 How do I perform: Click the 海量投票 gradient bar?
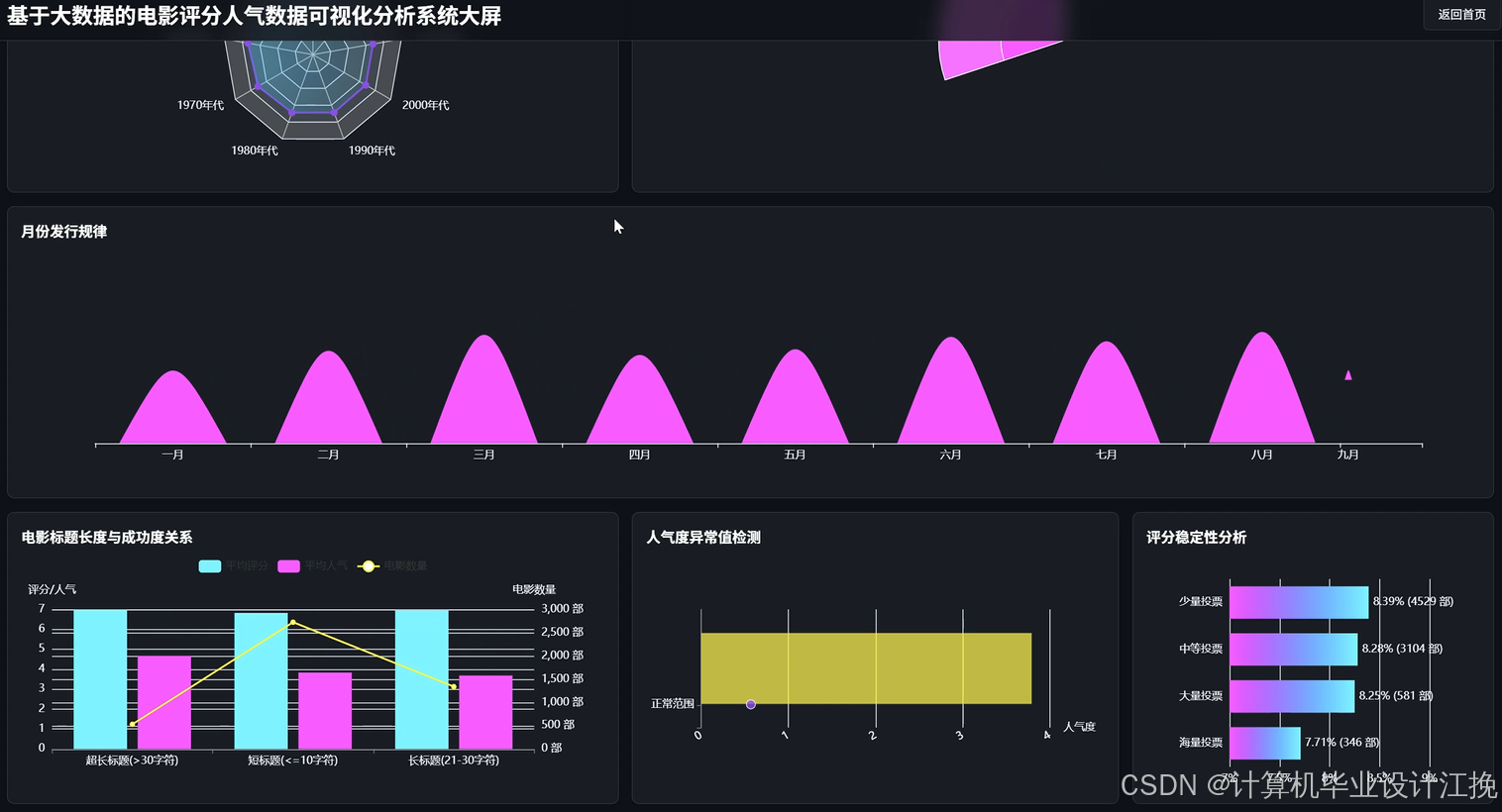pos(1265,744)
